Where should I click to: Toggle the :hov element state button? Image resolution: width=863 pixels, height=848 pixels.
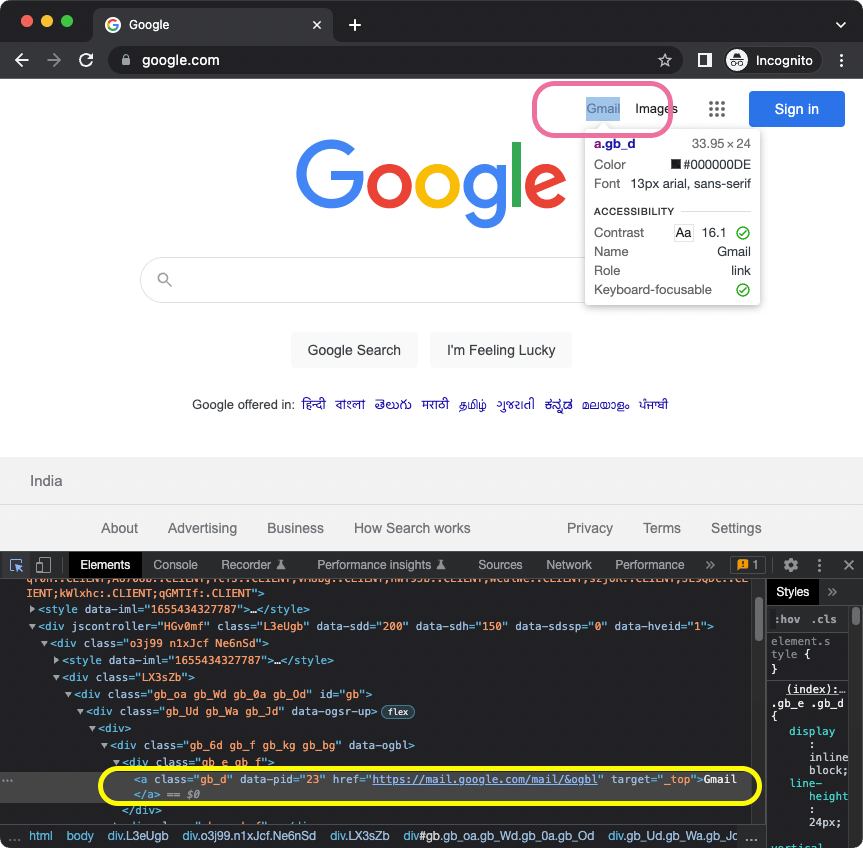[x=787, y=620]
